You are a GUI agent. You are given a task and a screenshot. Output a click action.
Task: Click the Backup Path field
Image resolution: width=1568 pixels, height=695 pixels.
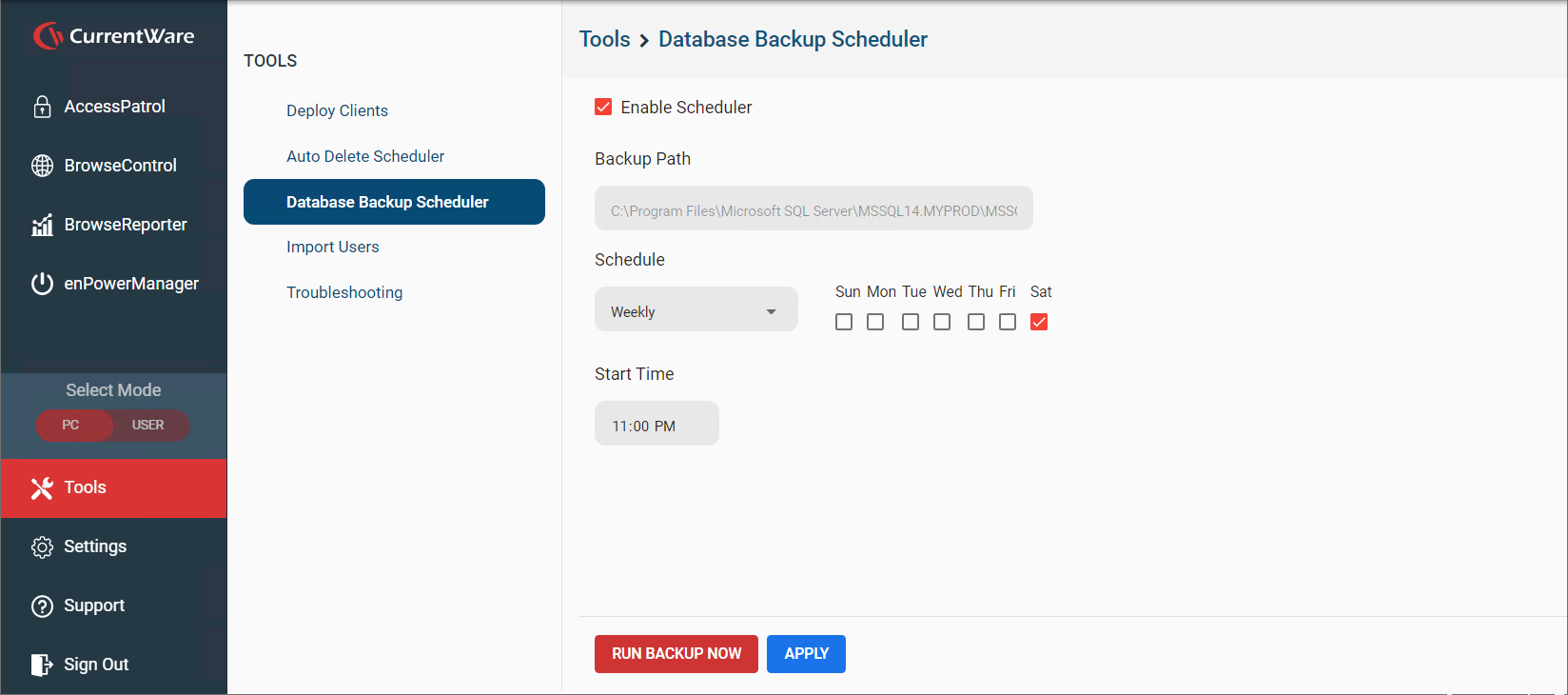click(x=813, y=208)
